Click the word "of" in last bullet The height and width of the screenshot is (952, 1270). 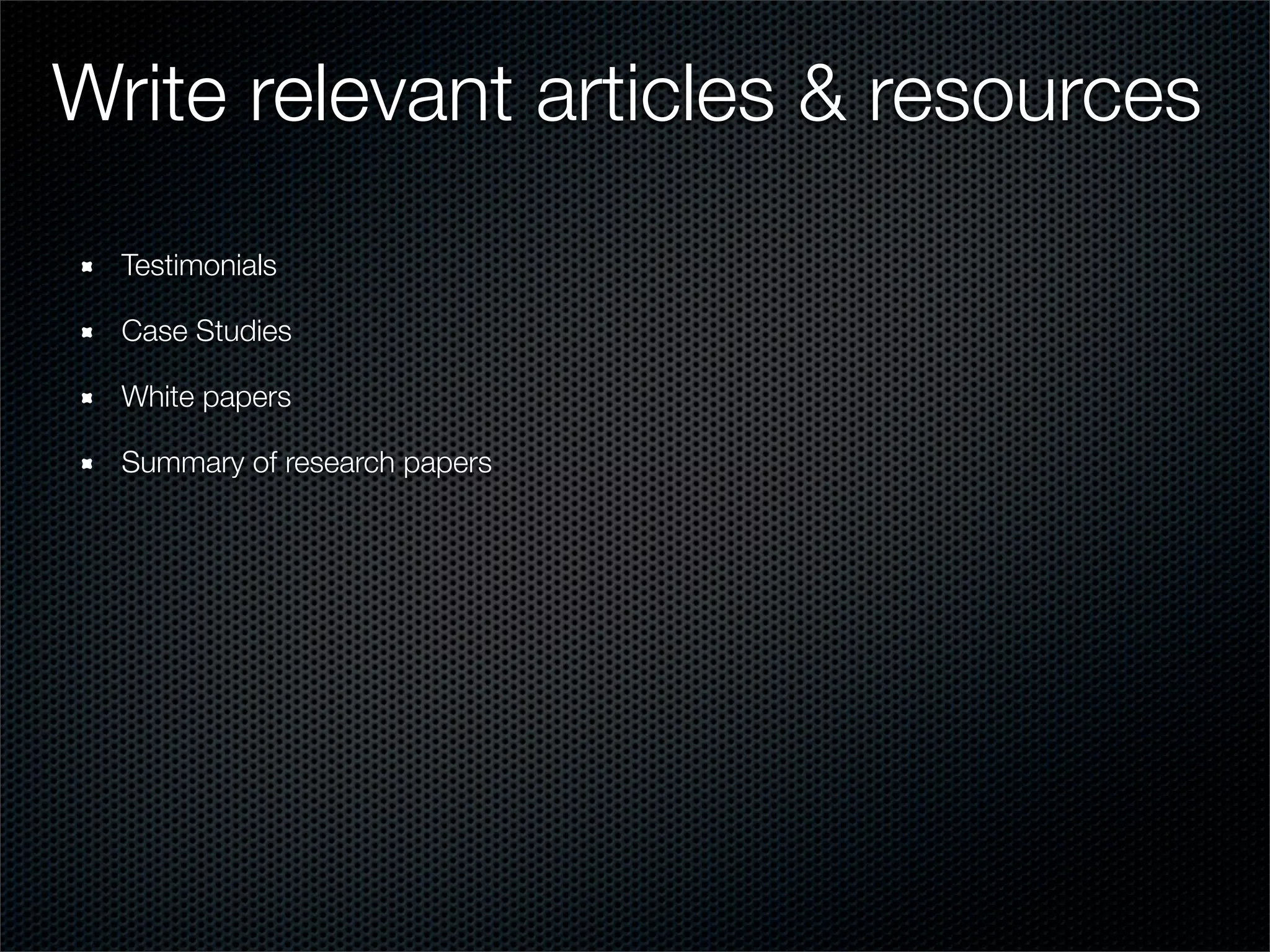(x=264, y=462)
